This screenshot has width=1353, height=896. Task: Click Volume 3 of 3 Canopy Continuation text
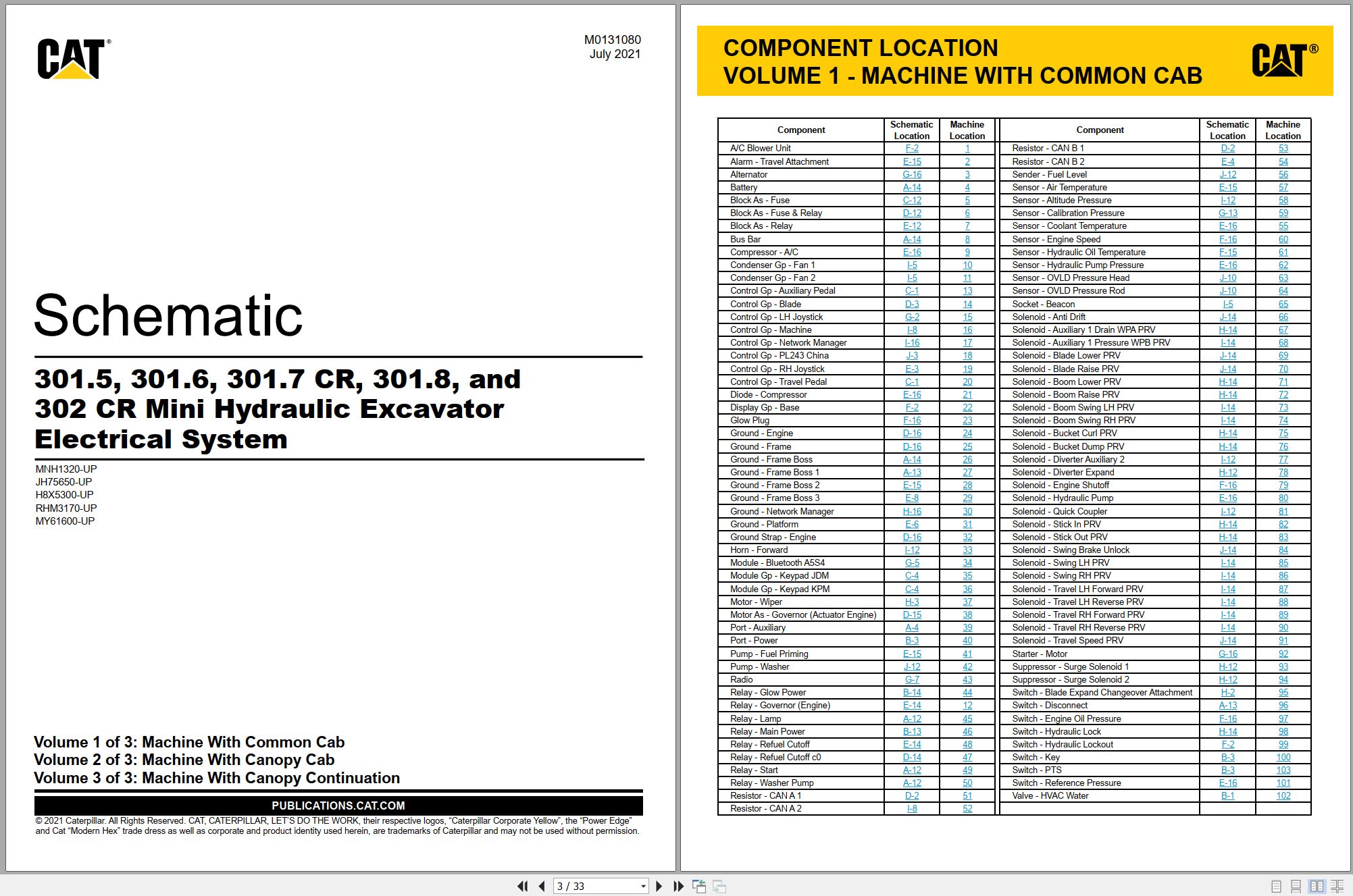coord(217,778)
